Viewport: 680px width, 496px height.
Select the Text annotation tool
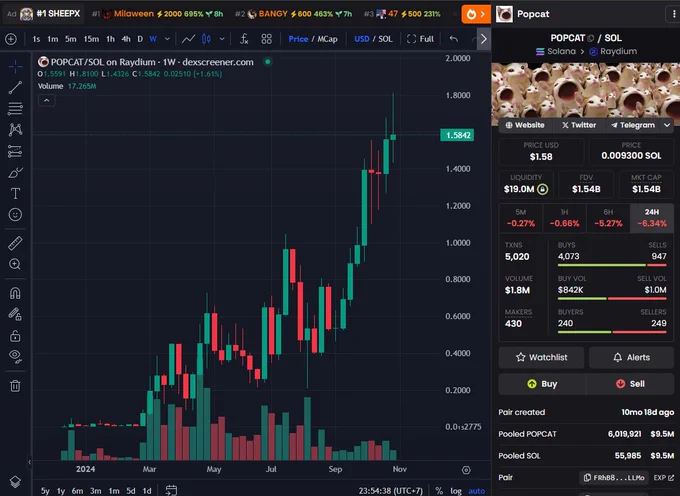[x=15, y=193]
